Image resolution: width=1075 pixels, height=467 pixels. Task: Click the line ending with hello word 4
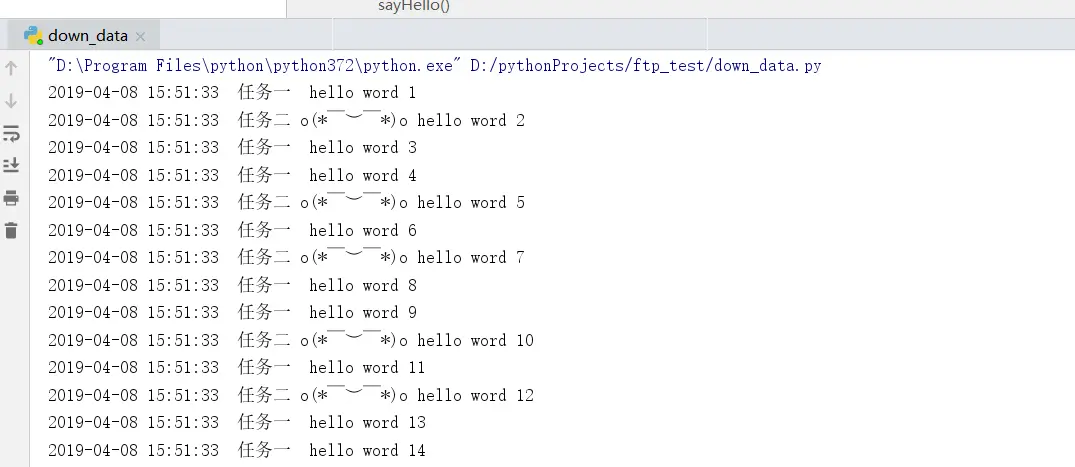pos(232,175)
